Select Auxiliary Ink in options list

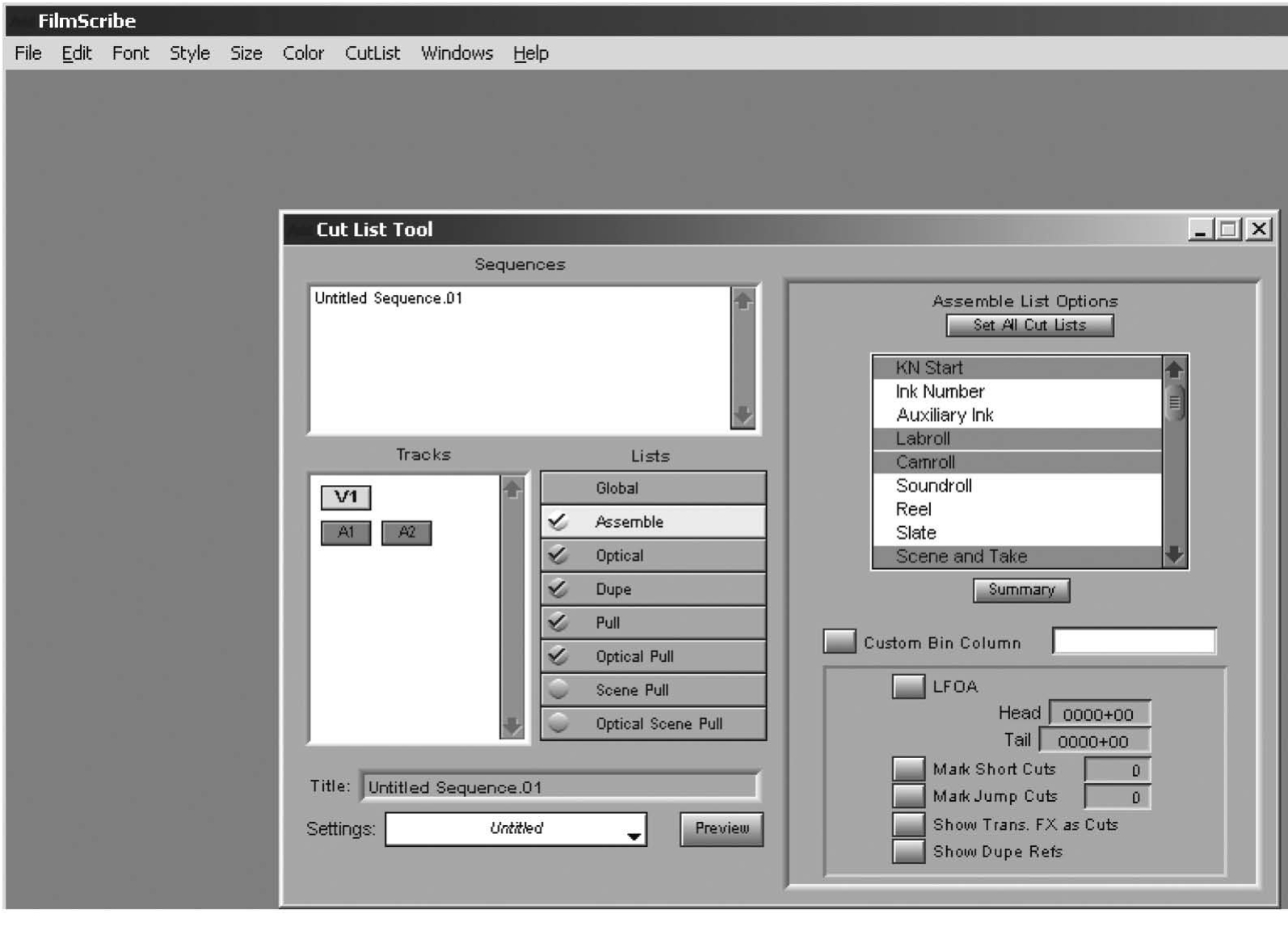[x=1017, y=415]
